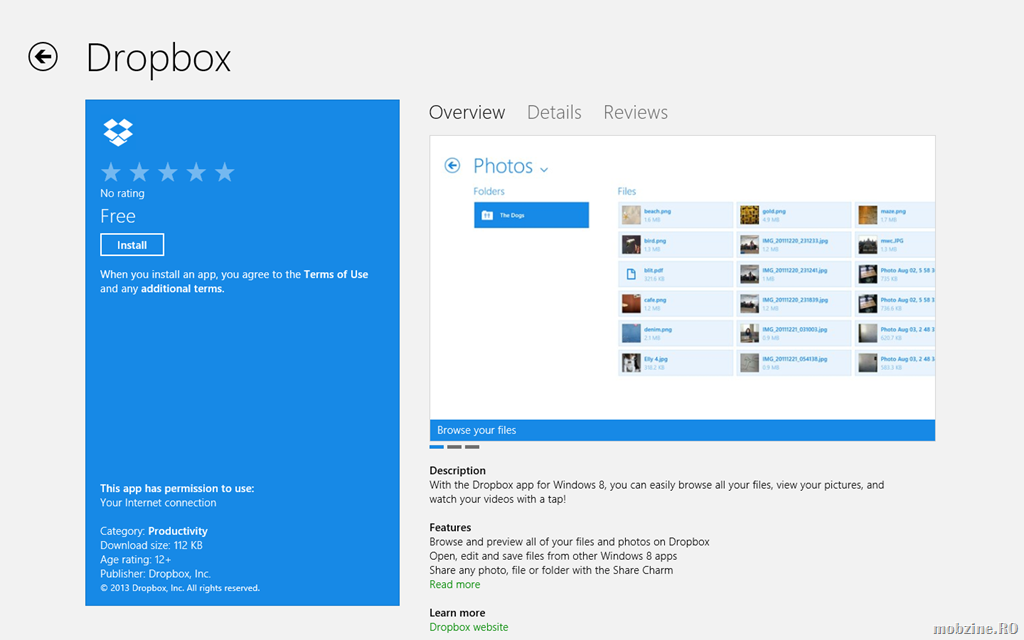
Task: Switch to the Overview tab
Action: [x=467, y=112]
